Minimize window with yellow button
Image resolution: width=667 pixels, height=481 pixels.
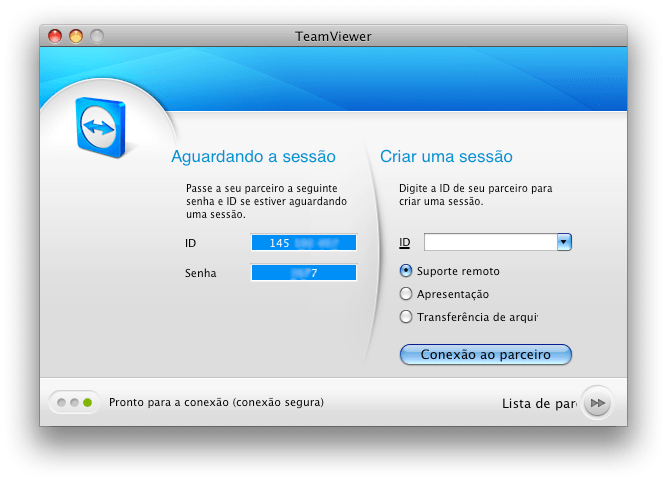(76, 36)
